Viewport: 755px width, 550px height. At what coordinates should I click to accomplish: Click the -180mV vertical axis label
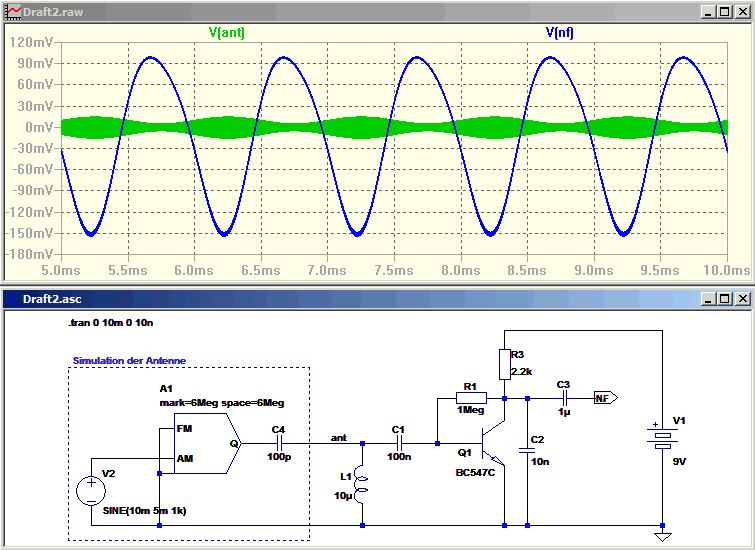pos(29,254)
